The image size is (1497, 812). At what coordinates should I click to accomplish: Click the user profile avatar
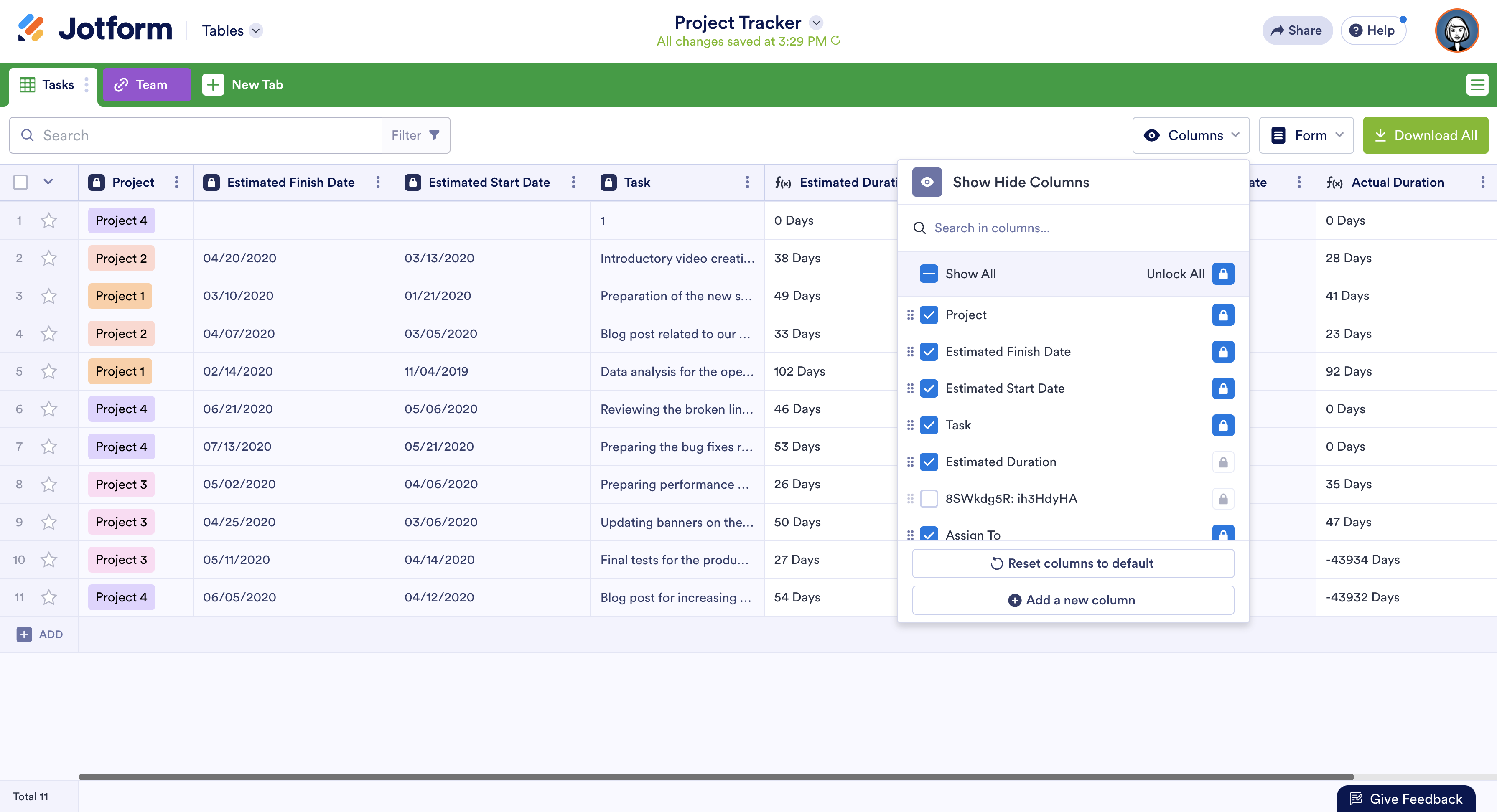(x=1456, y=30)
